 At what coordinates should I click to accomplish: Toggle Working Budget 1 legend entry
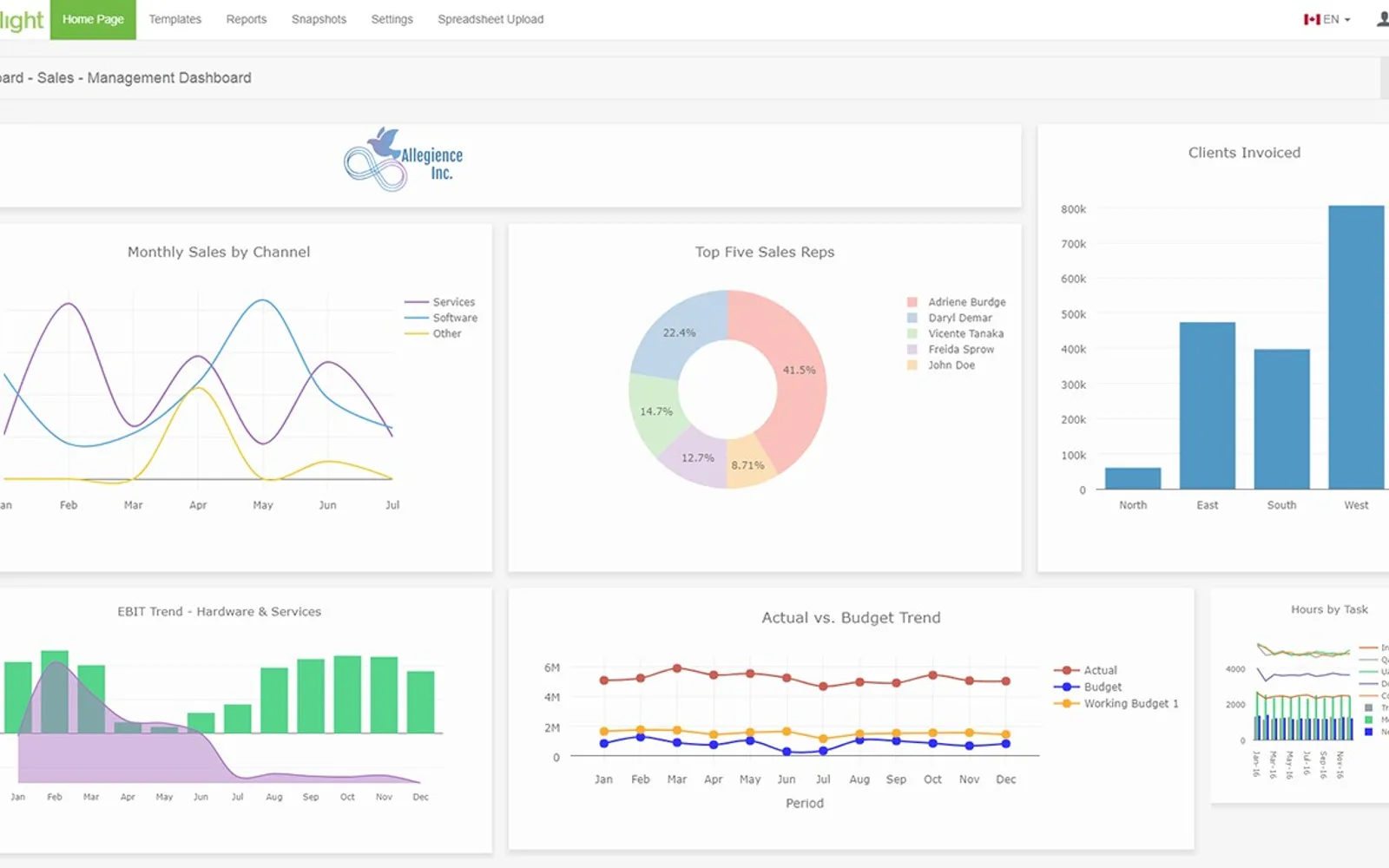coord(1116,703)
